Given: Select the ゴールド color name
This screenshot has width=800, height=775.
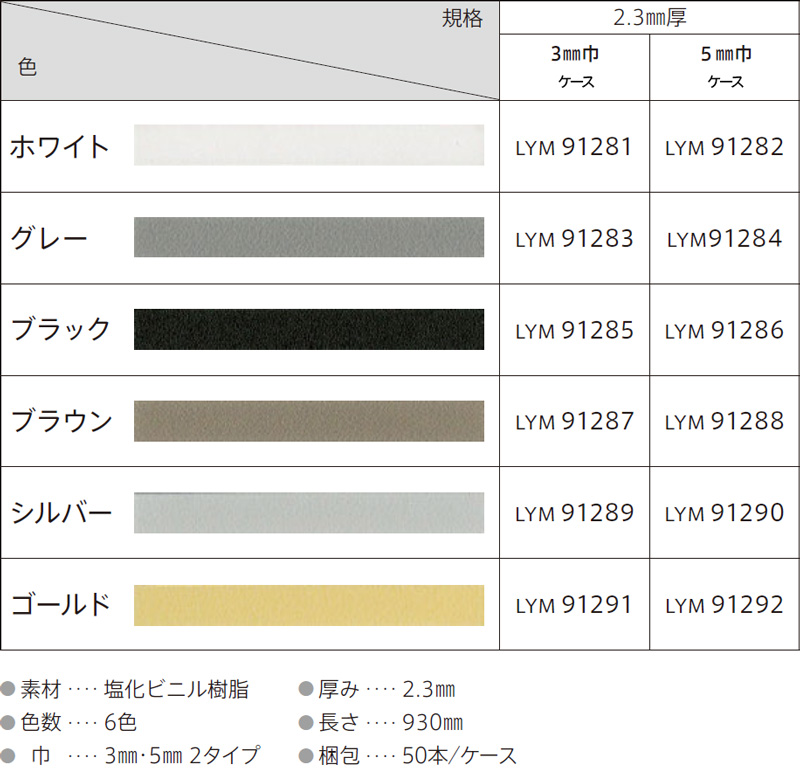Looking at the screenshot, I should point(61,605).
